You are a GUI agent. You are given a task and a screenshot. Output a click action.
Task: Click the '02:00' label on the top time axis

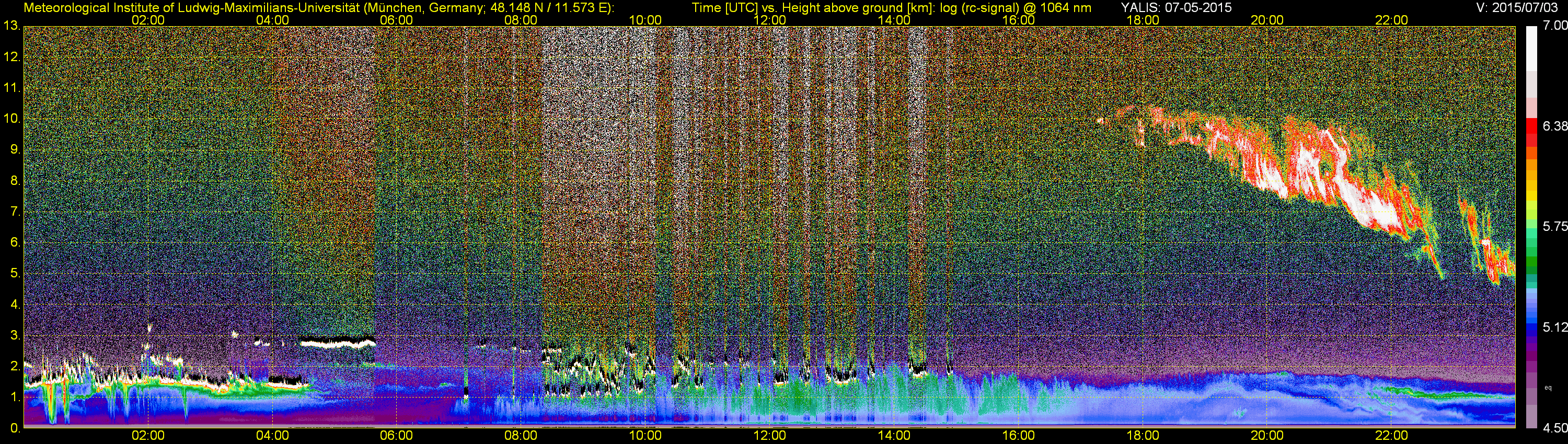(148, 20)
